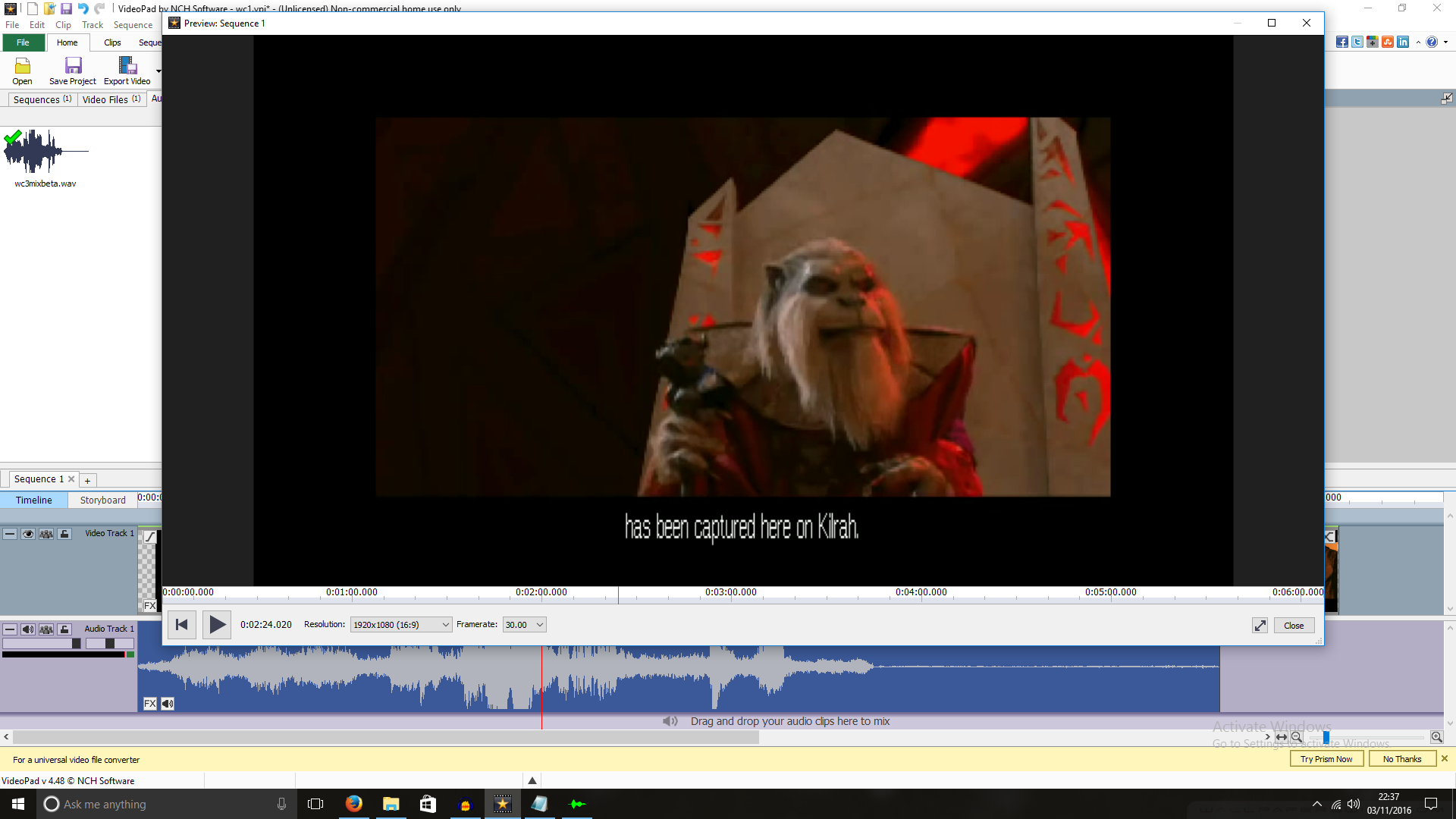Hide Video Track 1 with the eye icon

28,534
